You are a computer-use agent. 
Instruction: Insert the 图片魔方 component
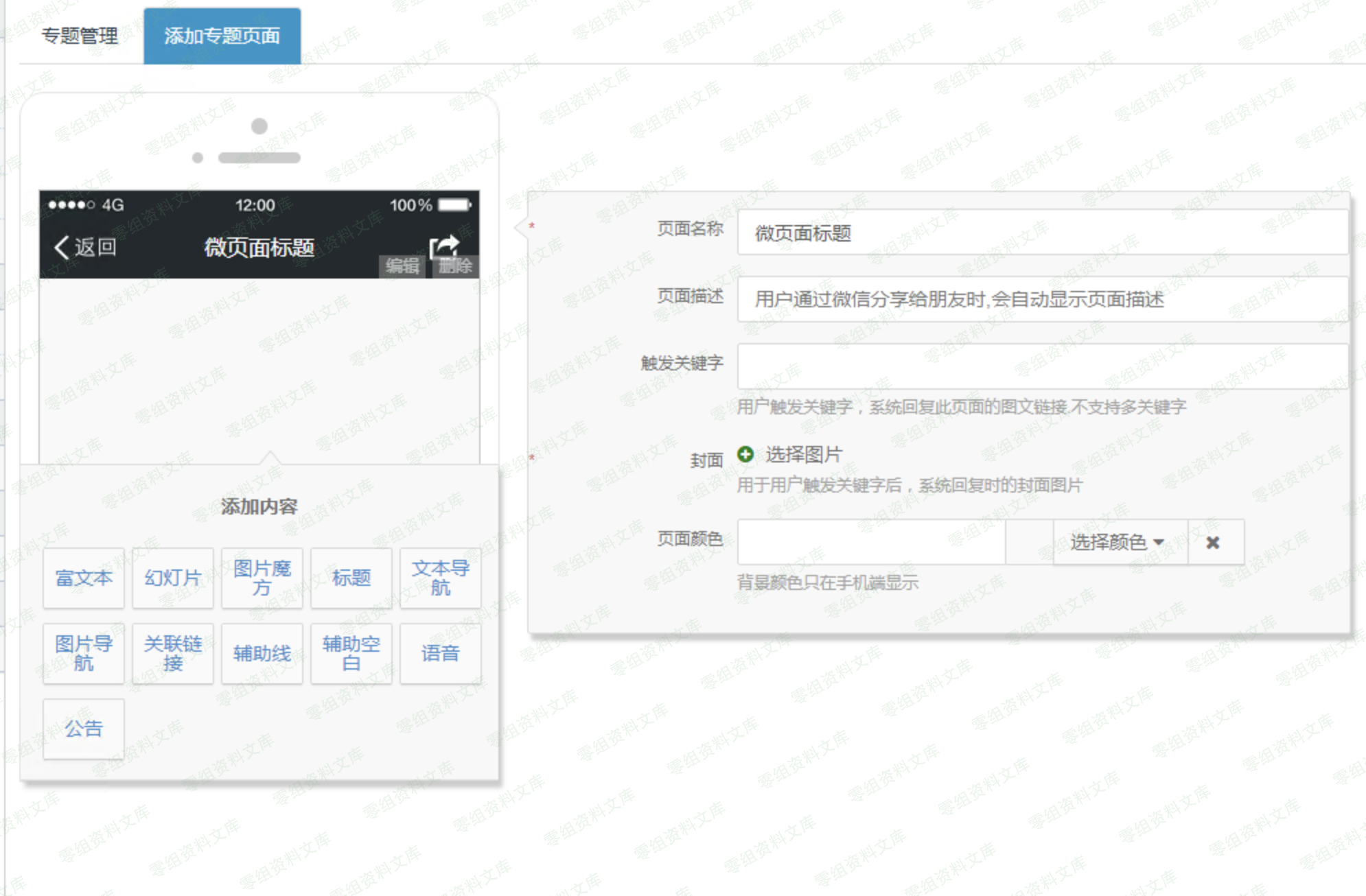pos(262,578)
